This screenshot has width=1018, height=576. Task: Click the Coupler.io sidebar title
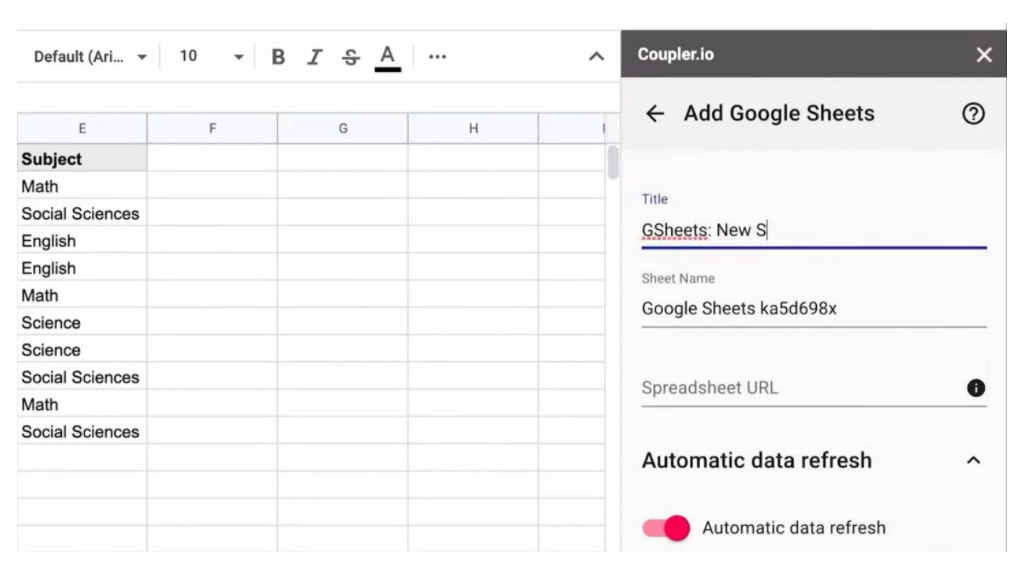point(675,55)
